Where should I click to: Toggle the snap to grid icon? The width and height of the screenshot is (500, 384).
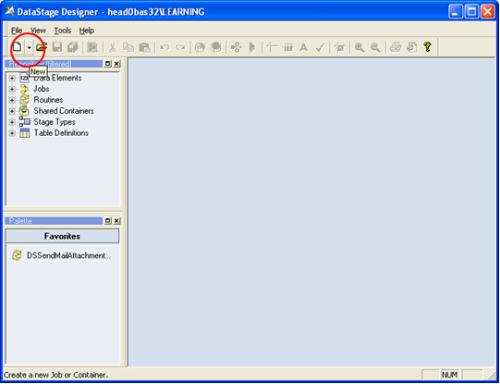point(340,47)
